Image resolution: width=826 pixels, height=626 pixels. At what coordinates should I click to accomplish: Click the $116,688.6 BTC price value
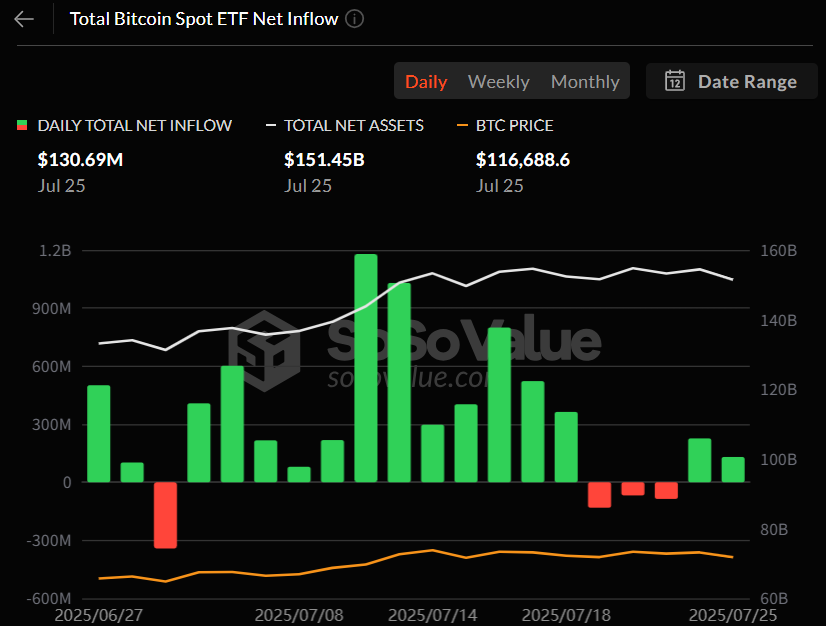523,159
